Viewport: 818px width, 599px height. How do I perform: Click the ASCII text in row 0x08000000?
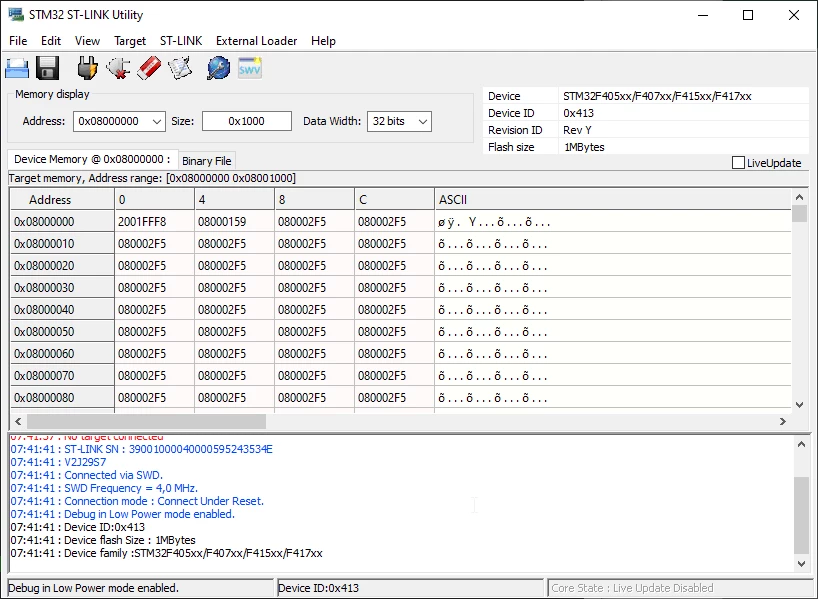click(x=494, y=222)
